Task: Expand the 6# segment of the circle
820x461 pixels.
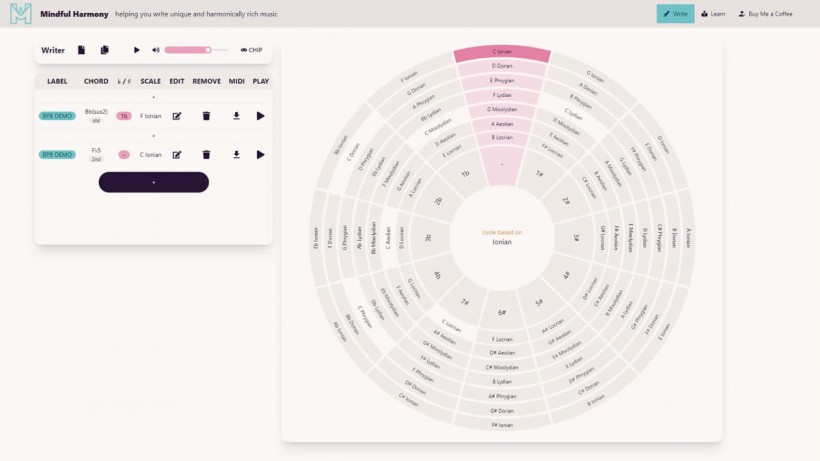Action: click(x=502, y=313)
